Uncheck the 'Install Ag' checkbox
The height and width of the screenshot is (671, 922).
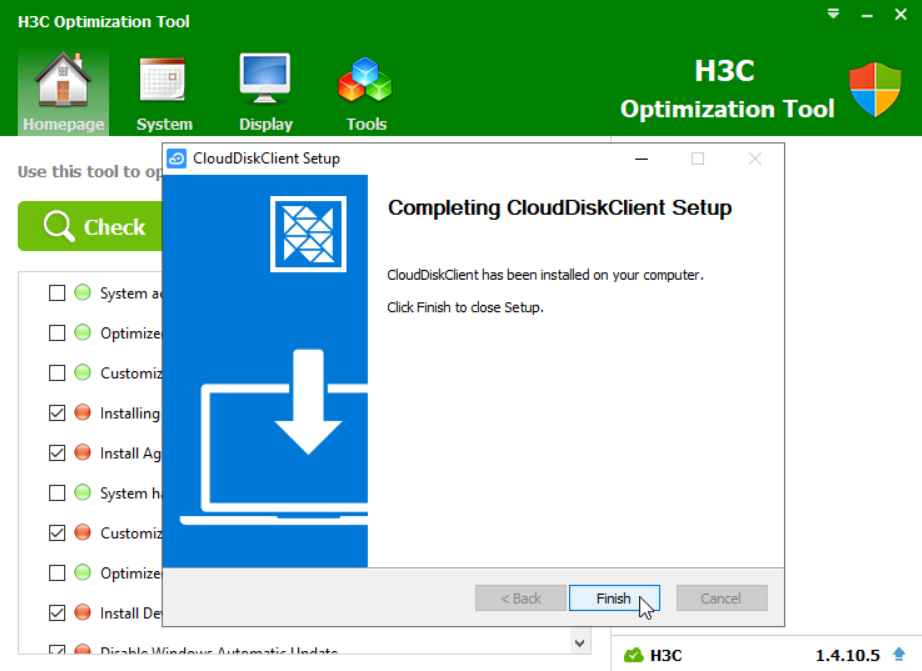click(x=57, y=453)
